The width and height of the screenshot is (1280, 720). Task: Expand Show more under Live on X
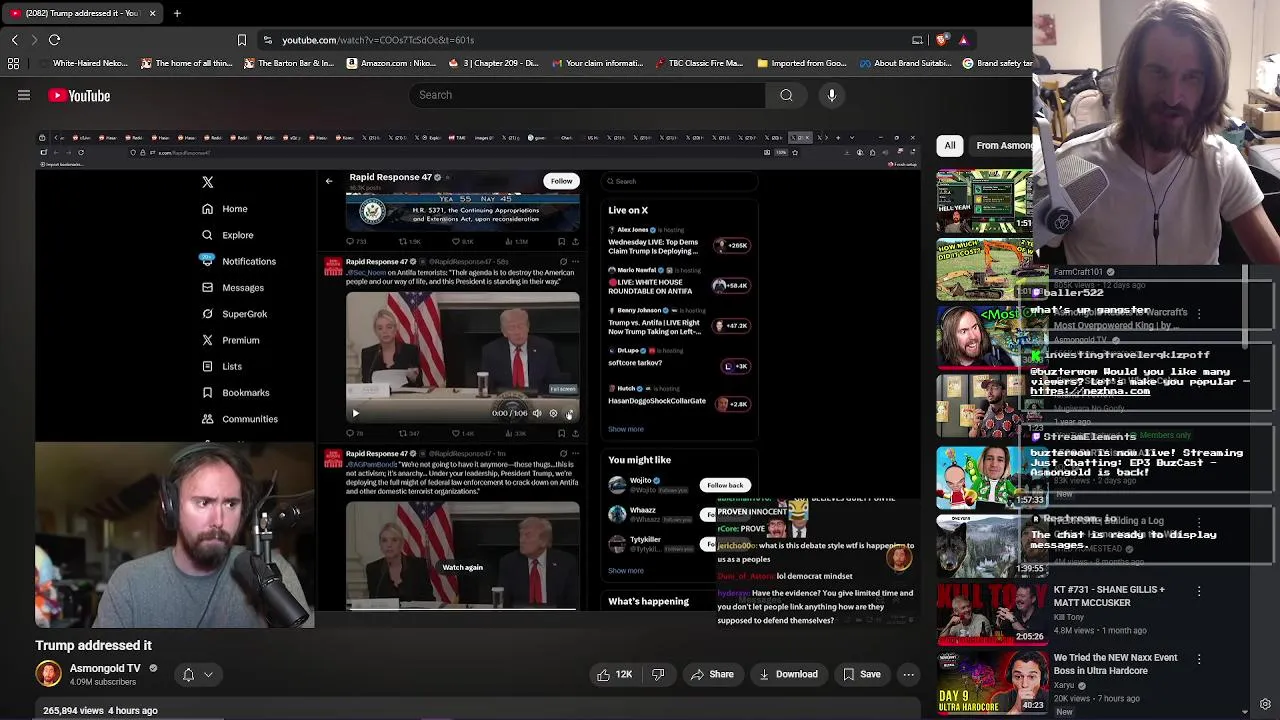point(626,429)
